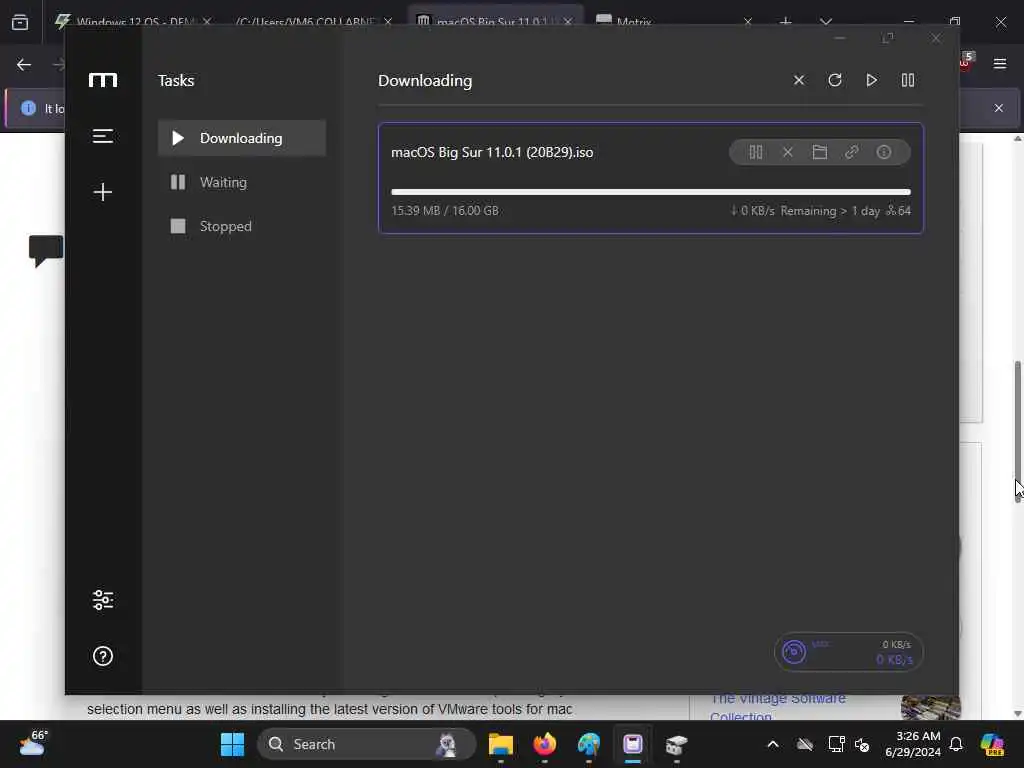Pause the macOS Big Sur iso download
Screen dimensions: 1024x768
coord(756,152)
